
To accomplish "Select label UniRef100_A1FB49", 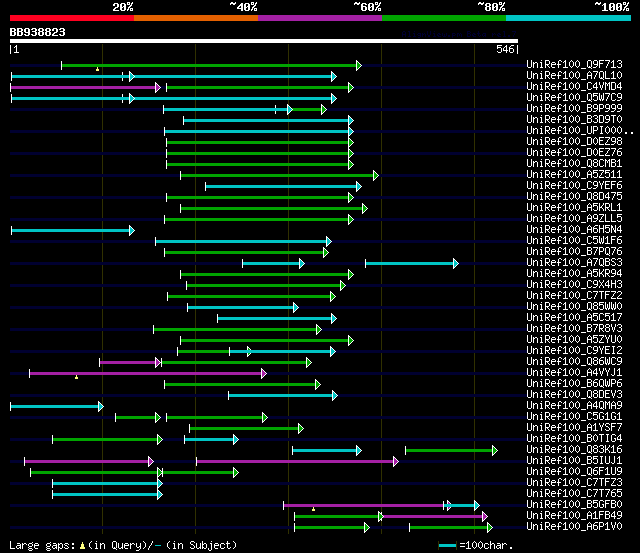I will (x=574, y=516).
